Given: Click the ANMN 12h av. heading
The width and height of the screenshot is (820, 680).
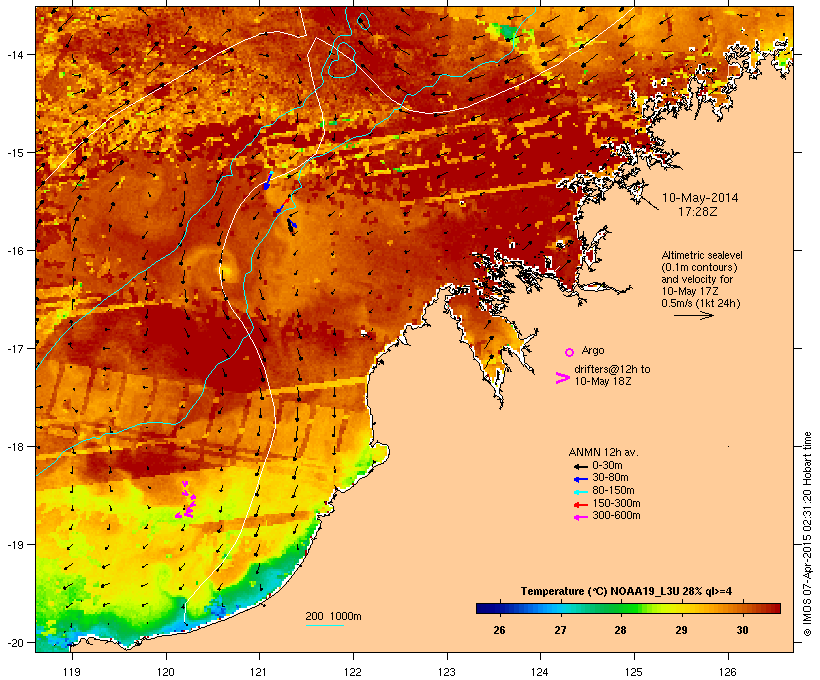Looking at the screenshot, I should pos(603,452).
